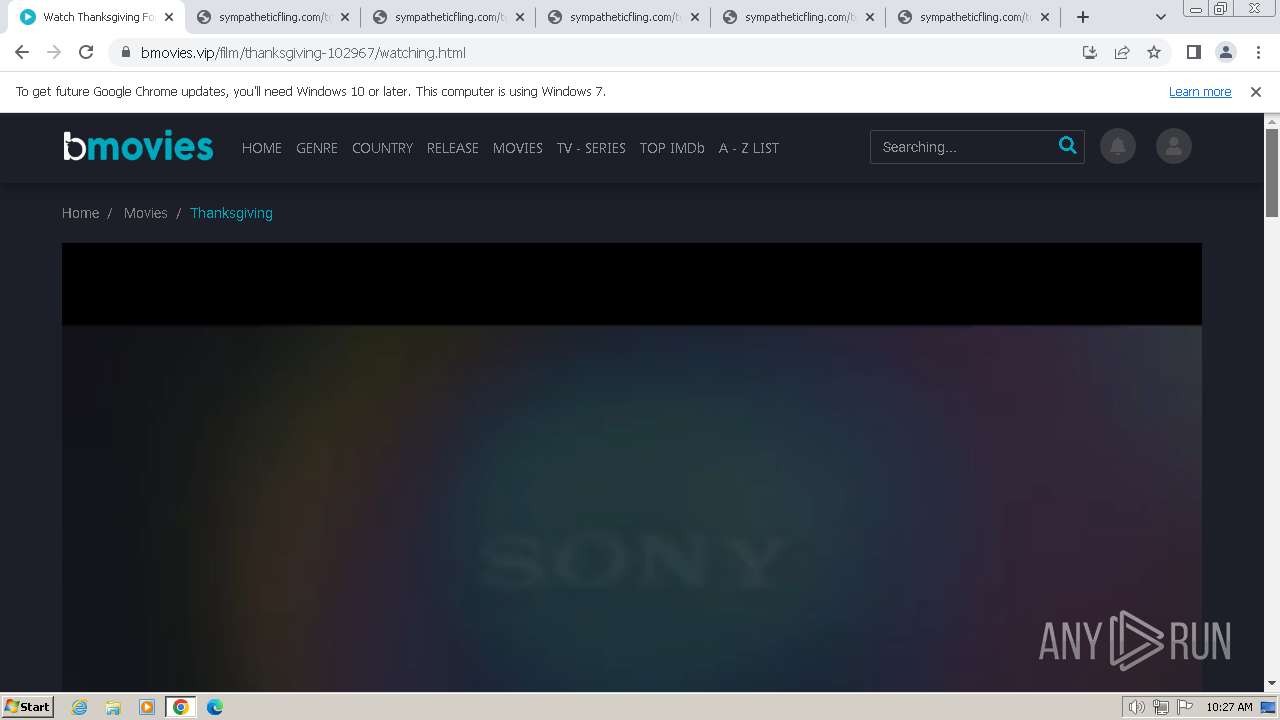
Task: Click the page vertical scrollbar thumb
Action: pos(1272,172)
